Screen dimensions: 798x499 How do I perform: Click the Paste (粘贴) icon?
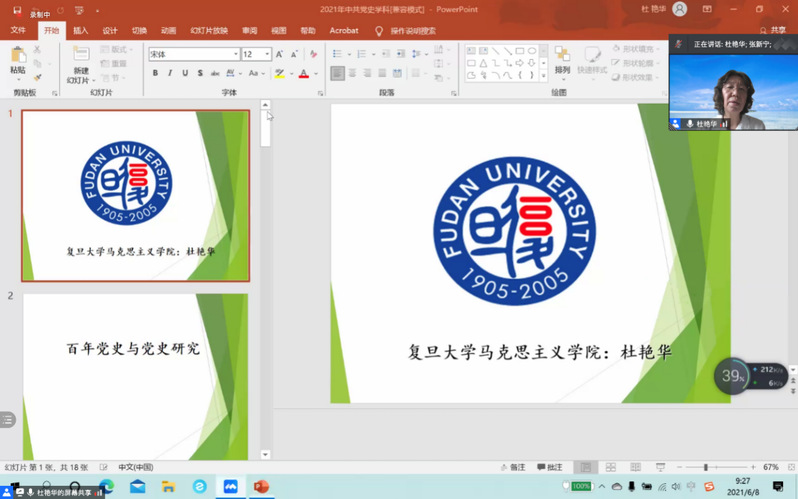[x=18, y=56]
